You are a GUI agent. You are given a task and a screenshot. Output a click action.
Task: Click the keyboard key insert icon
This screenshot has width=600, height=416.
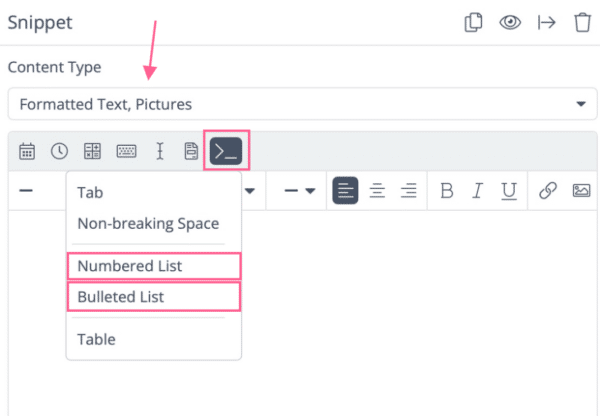pos(126,151)
